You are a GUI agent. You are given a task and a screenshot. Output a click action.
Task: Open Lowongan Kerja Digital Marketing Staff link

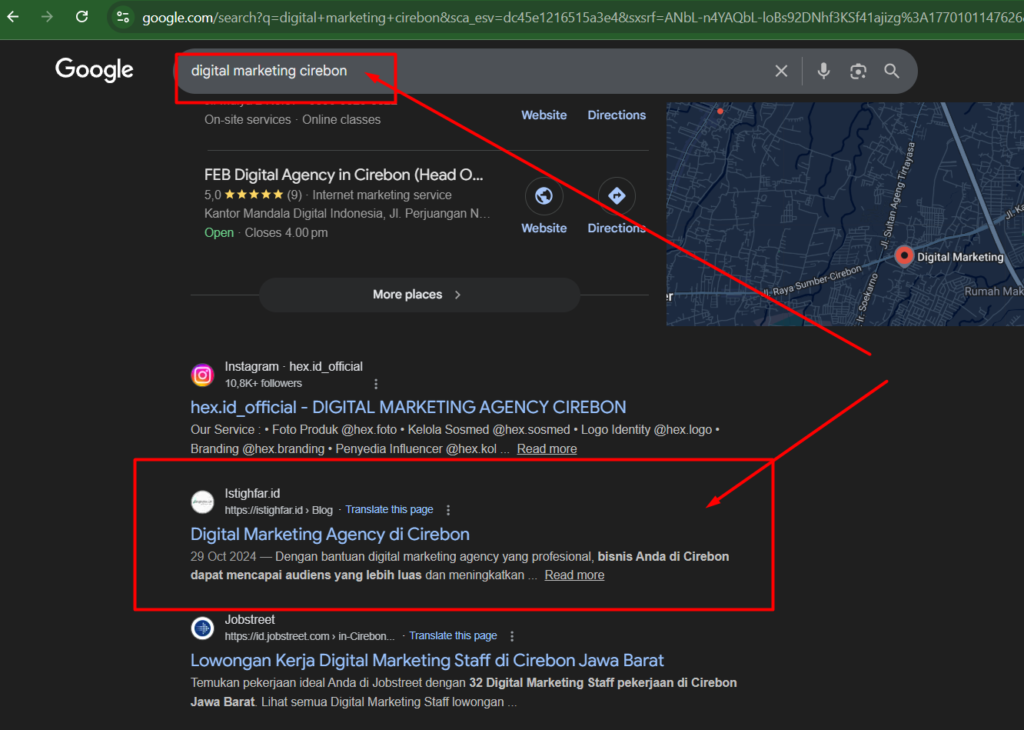point(427,661)
